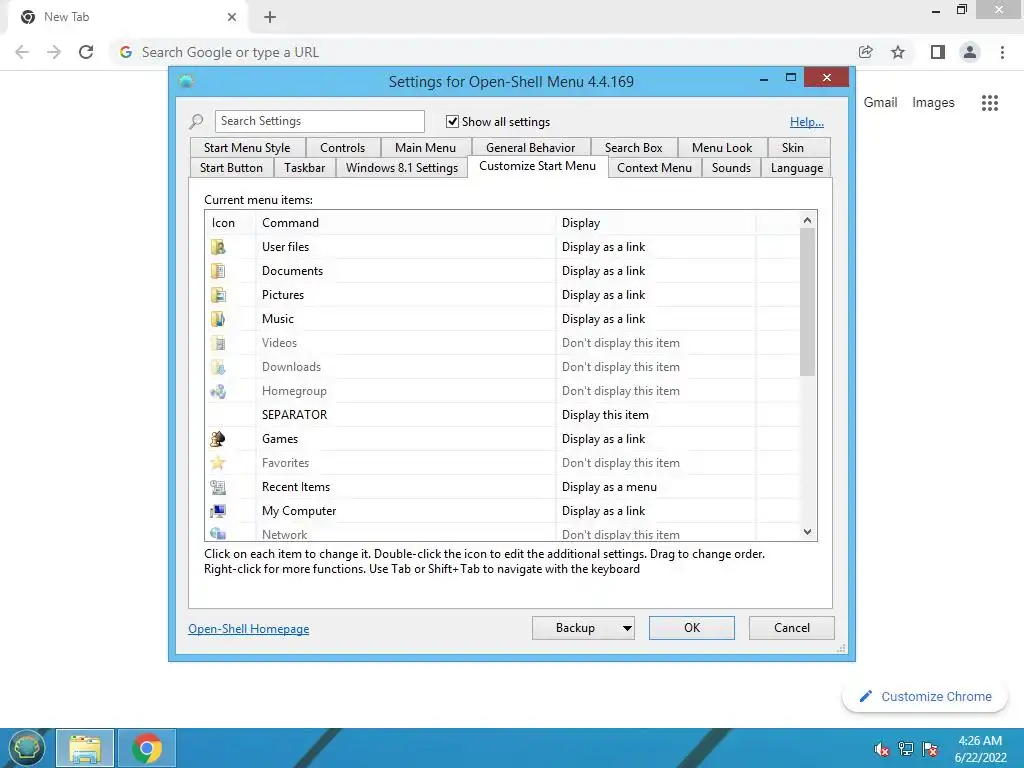Screen dimensions: 1024x768
Task: Open the Language tab
Action: click(796, 168)
